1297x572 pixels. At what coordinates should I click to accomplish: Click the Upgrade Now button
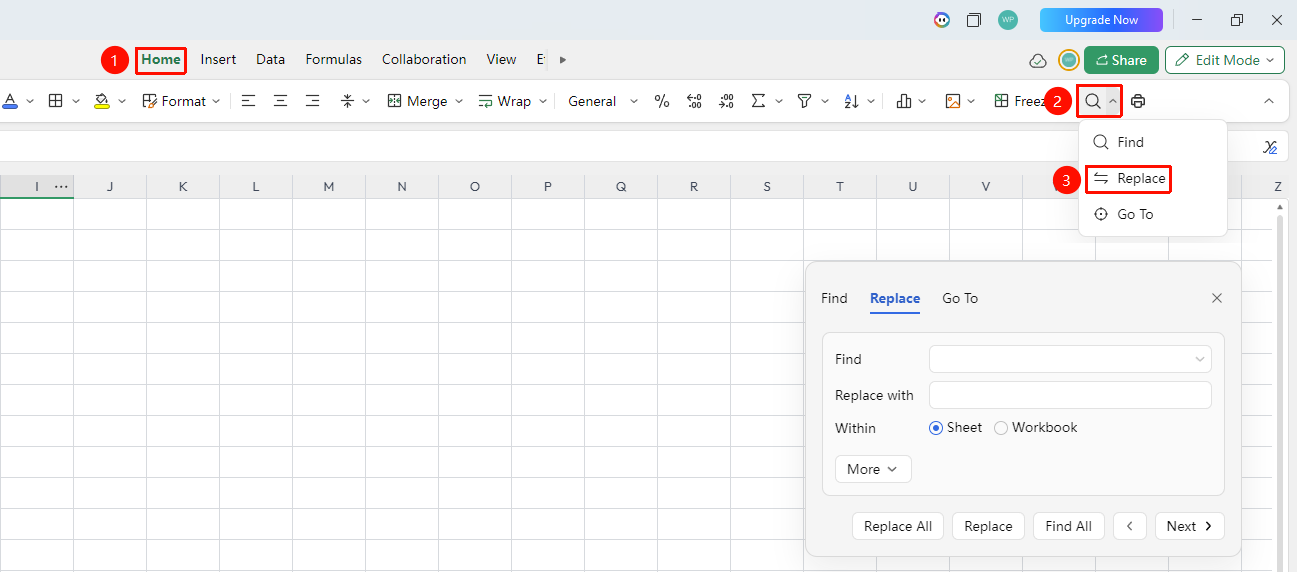point(1101,20)
